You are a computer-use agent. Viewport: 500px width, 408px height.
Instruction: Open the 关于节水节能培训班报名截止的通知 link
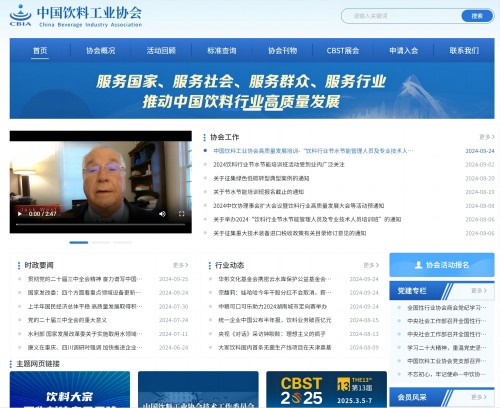point(259,192)
